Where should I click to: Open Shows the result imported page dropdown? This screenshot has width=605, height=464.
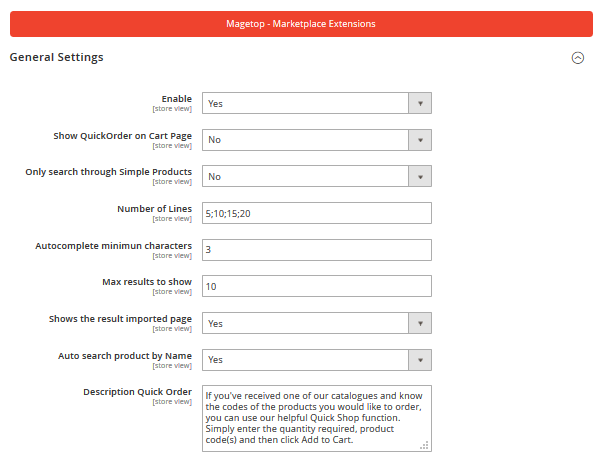[x=316, y=323]
